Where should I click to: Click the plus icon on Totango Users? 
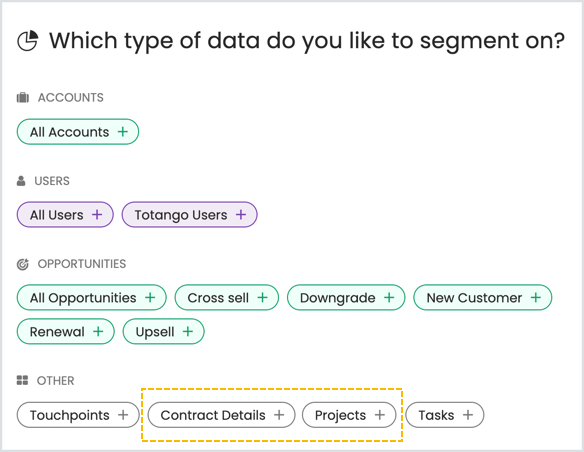click(241, 215)
